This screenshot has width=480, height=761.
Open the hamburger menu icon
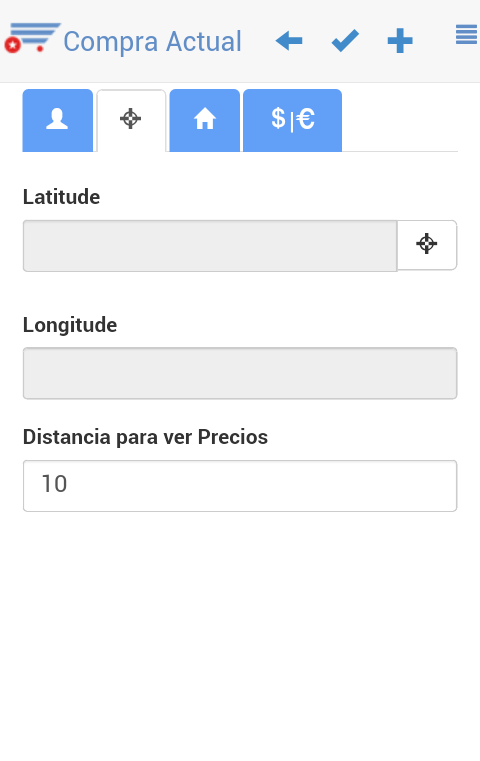466,35
